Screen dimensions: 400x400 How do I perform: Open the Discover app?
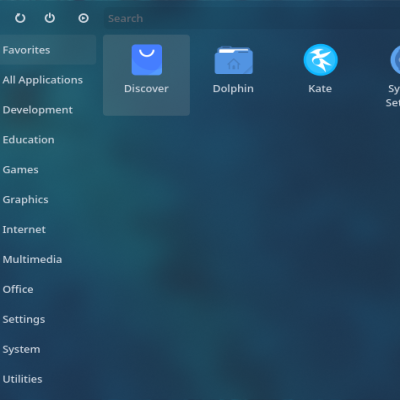[147, 75]
